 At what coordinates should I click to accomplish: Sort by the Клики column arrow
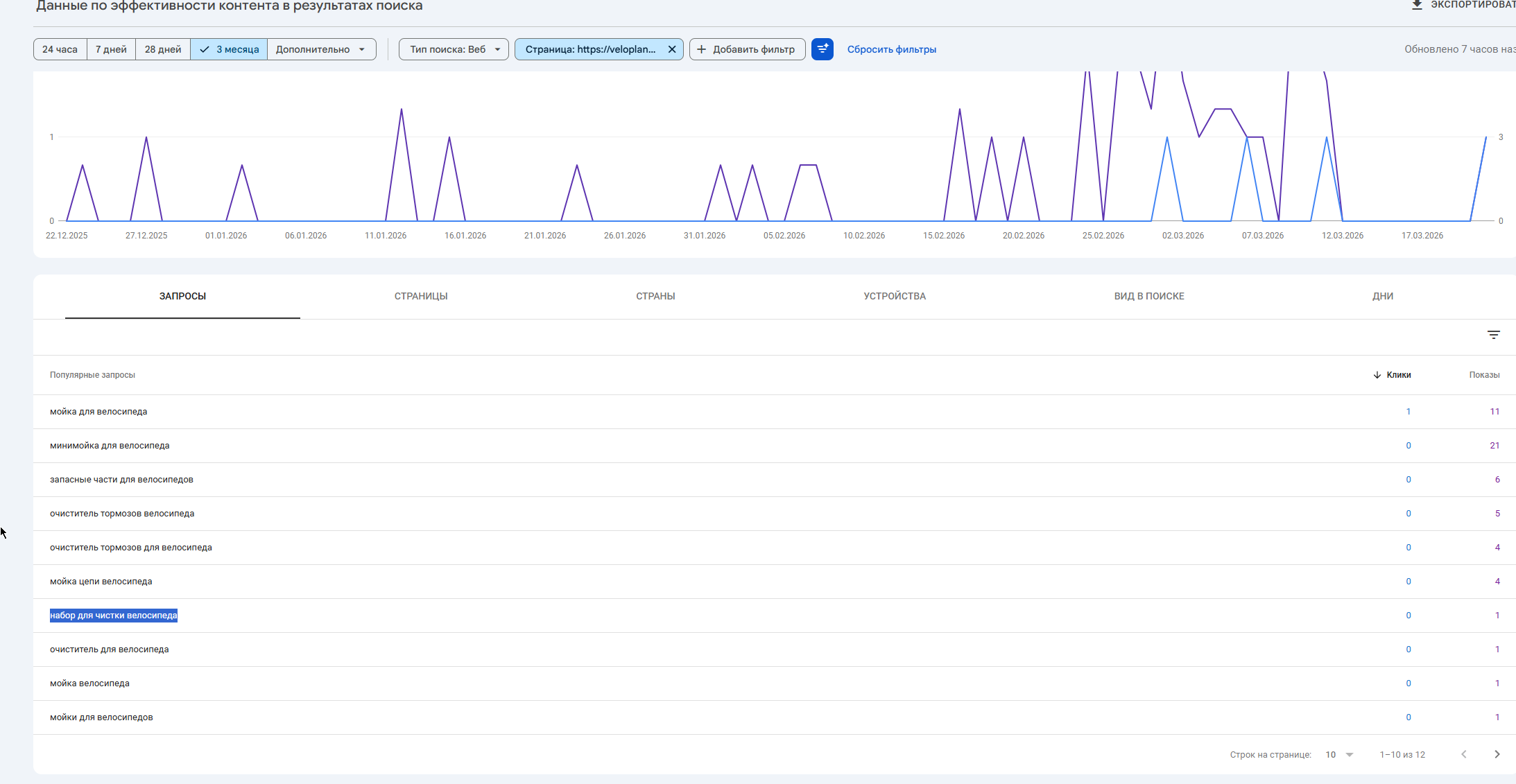tap(1377, 375)
